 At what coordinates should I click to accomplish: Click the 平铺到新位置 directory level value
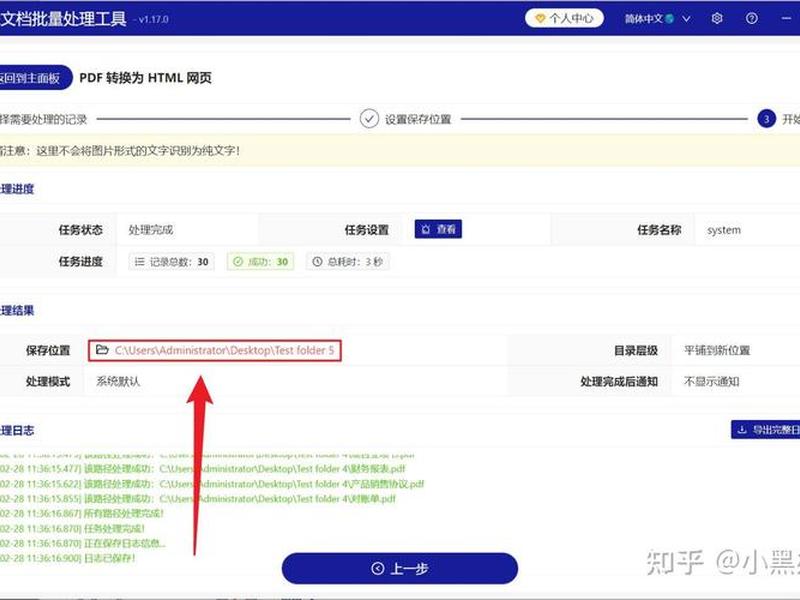pos(717,350)
